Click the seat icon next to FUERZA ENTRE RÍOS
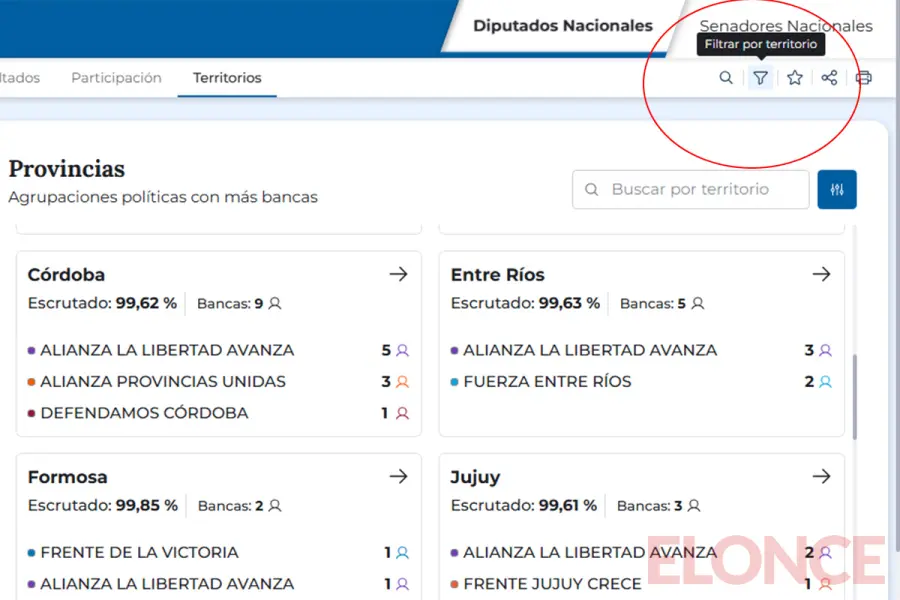The image size is (900, 600). click(x=825, y=382)
